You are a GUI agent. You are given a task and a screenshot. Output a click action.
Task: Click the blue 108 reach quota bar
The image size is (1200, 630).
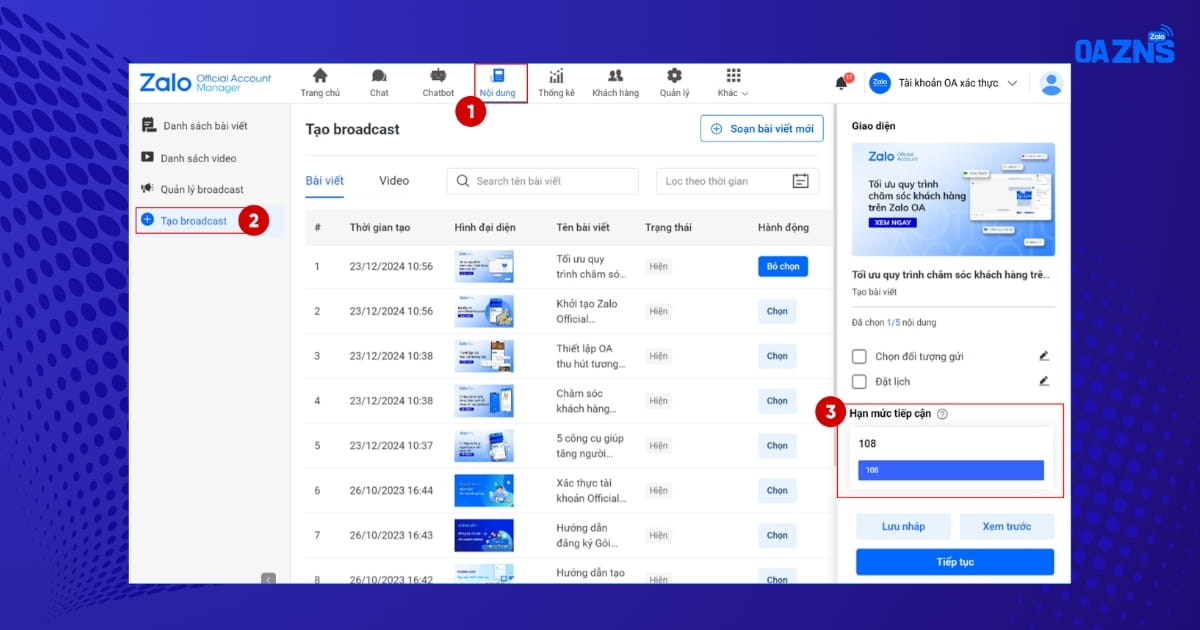[951, 470]
